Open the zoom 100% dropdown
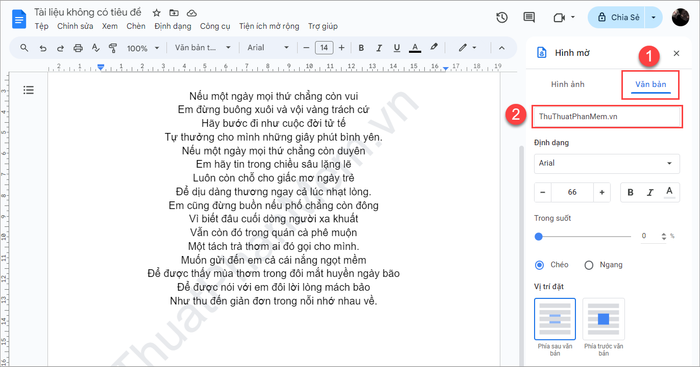Image resolution: width=700 pixels, height=367 pixels. [x=143, y=48]
